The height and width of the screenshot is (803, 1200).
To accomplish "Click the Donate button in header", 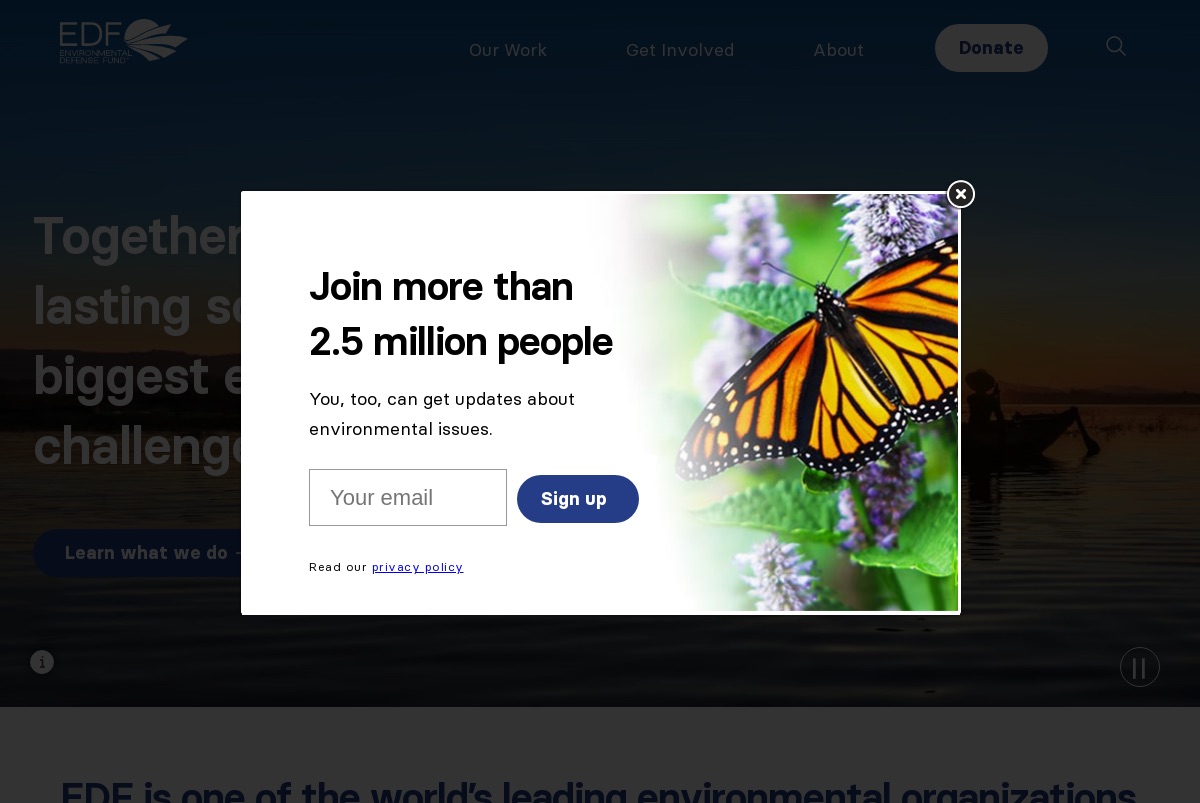I will (991, 48).
